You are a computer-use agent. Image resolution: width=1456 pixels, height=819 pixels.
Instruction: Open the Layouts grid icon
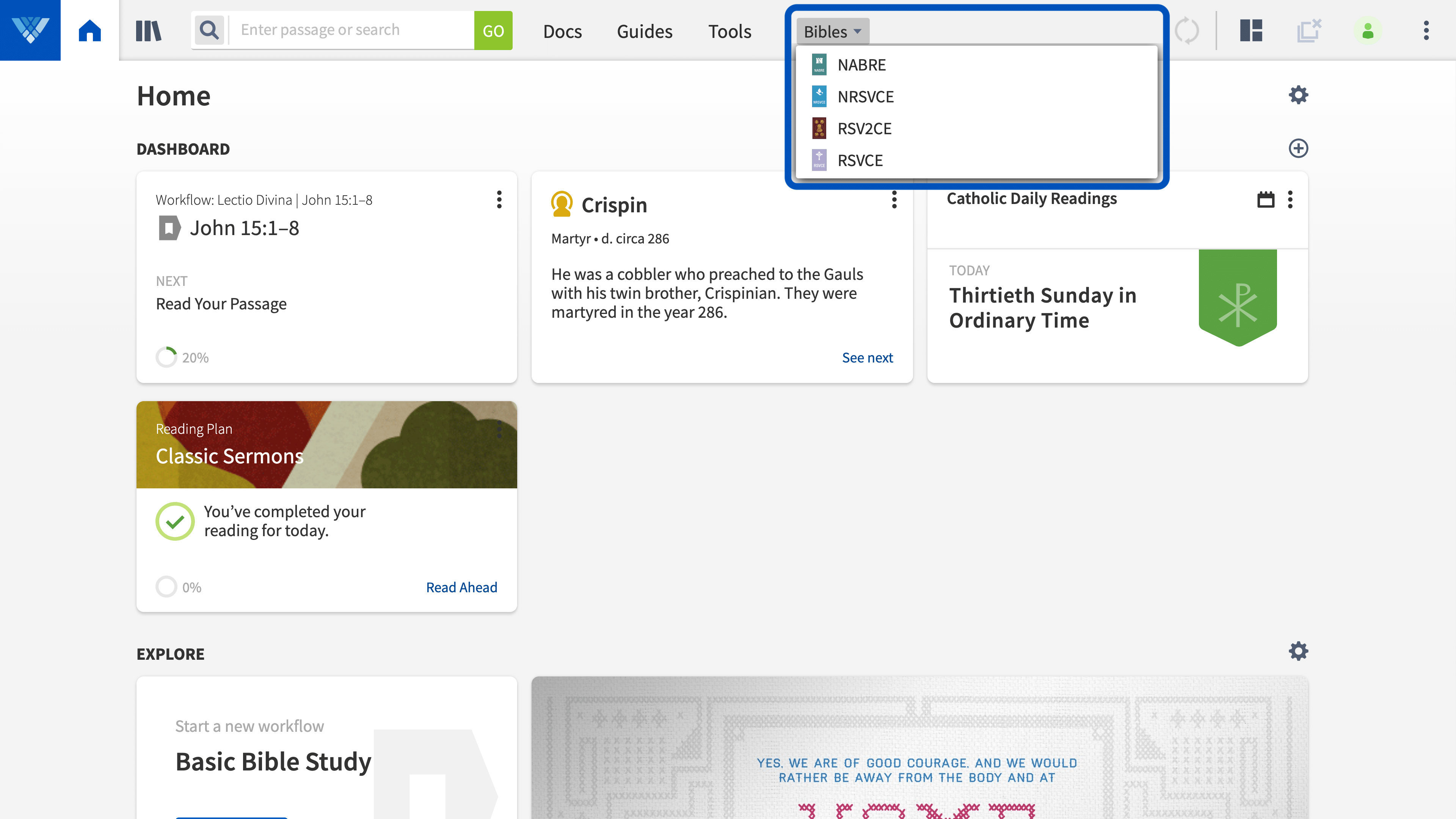point(1251,30)
